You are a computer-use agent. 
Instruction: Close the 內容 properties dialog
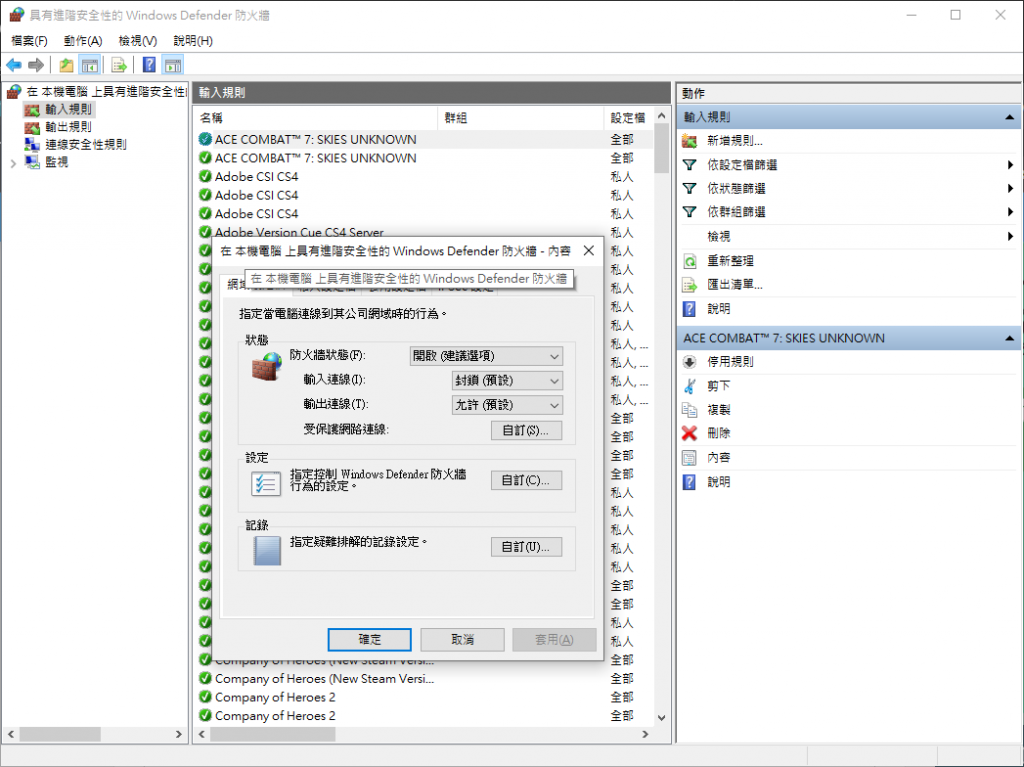pos(588,251)
